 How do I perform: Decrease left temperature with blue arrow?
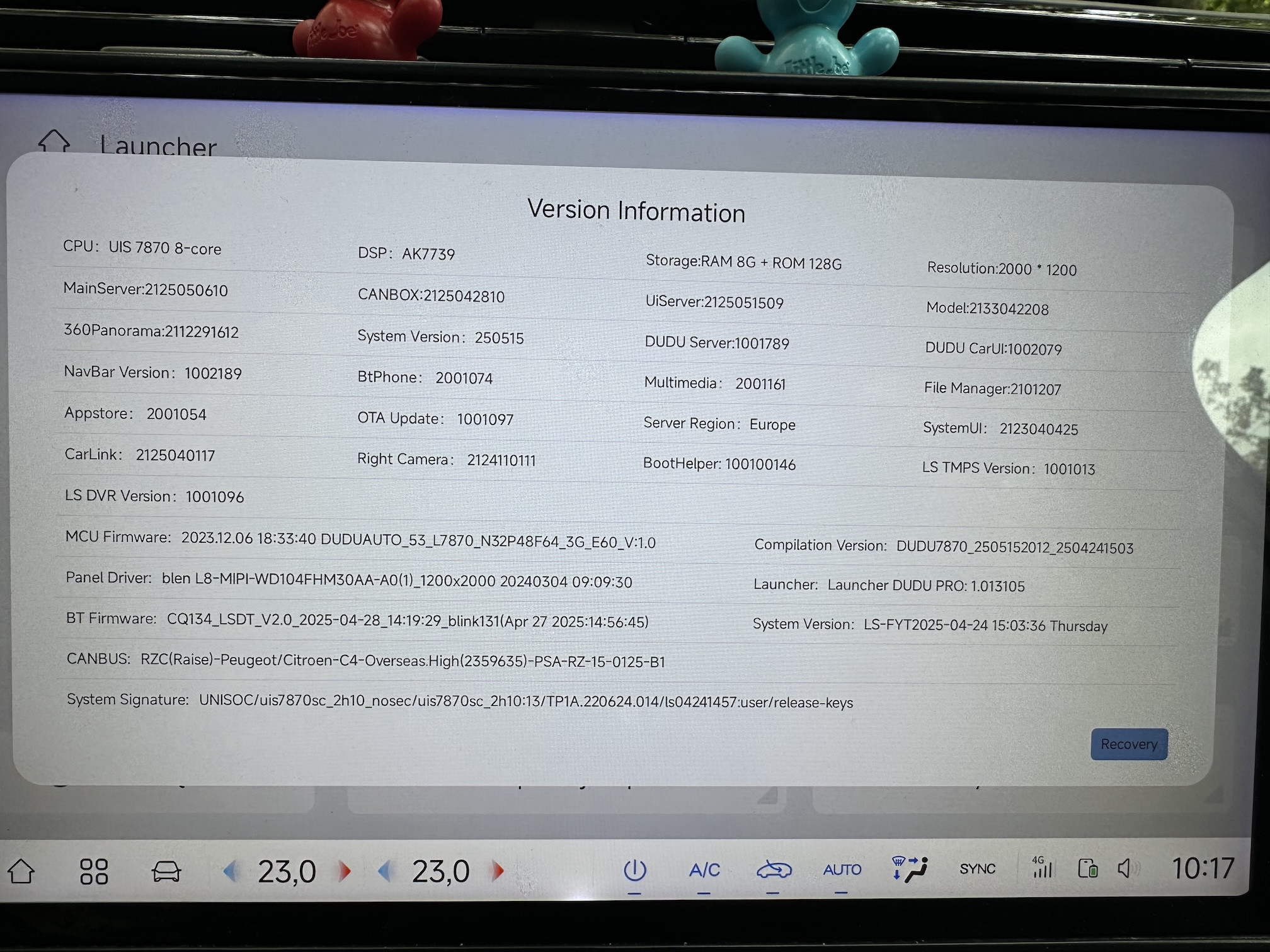(231, 871)
